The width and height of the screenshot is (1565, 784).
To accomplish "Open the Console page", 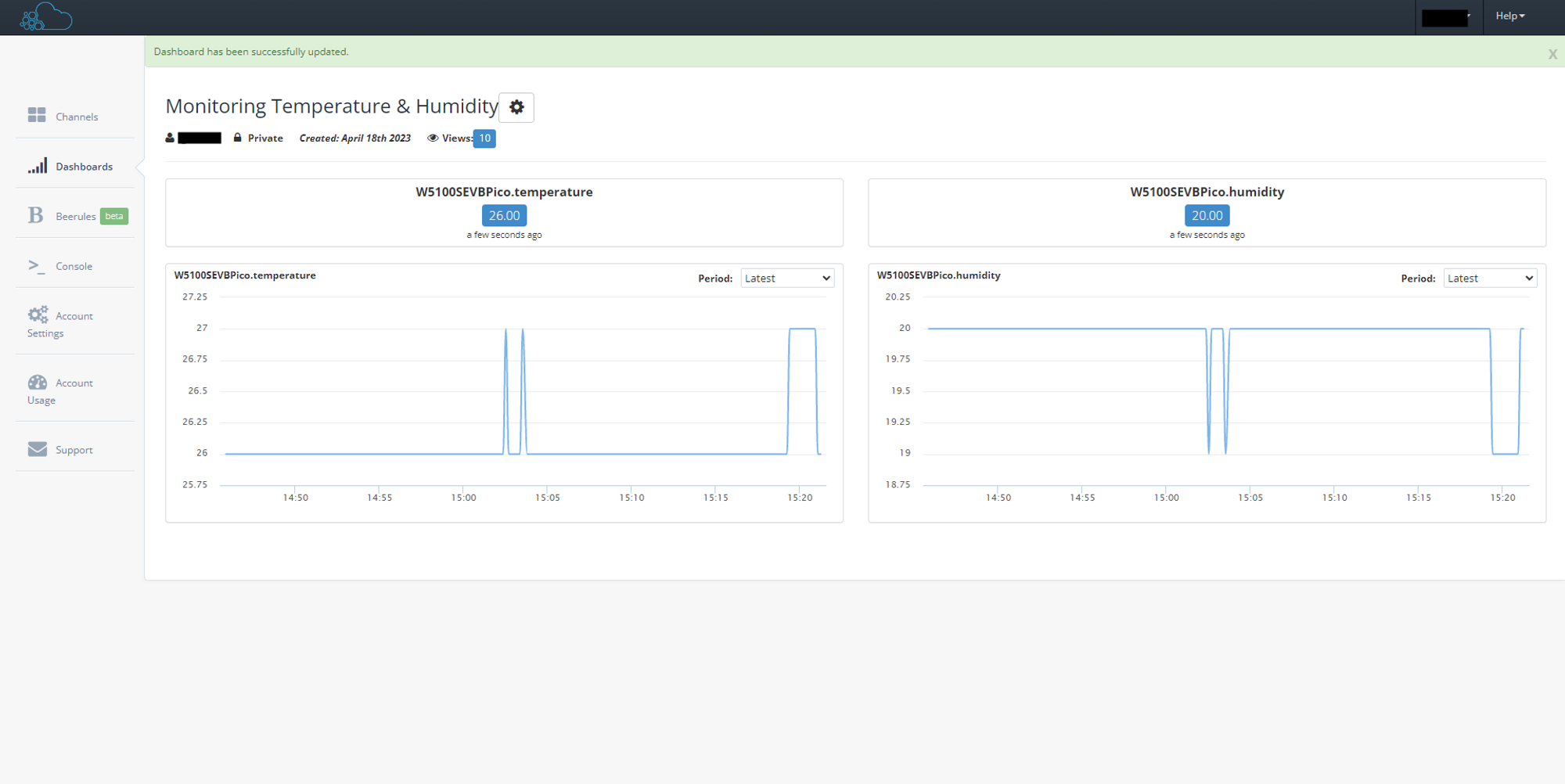I will [75, 266].
